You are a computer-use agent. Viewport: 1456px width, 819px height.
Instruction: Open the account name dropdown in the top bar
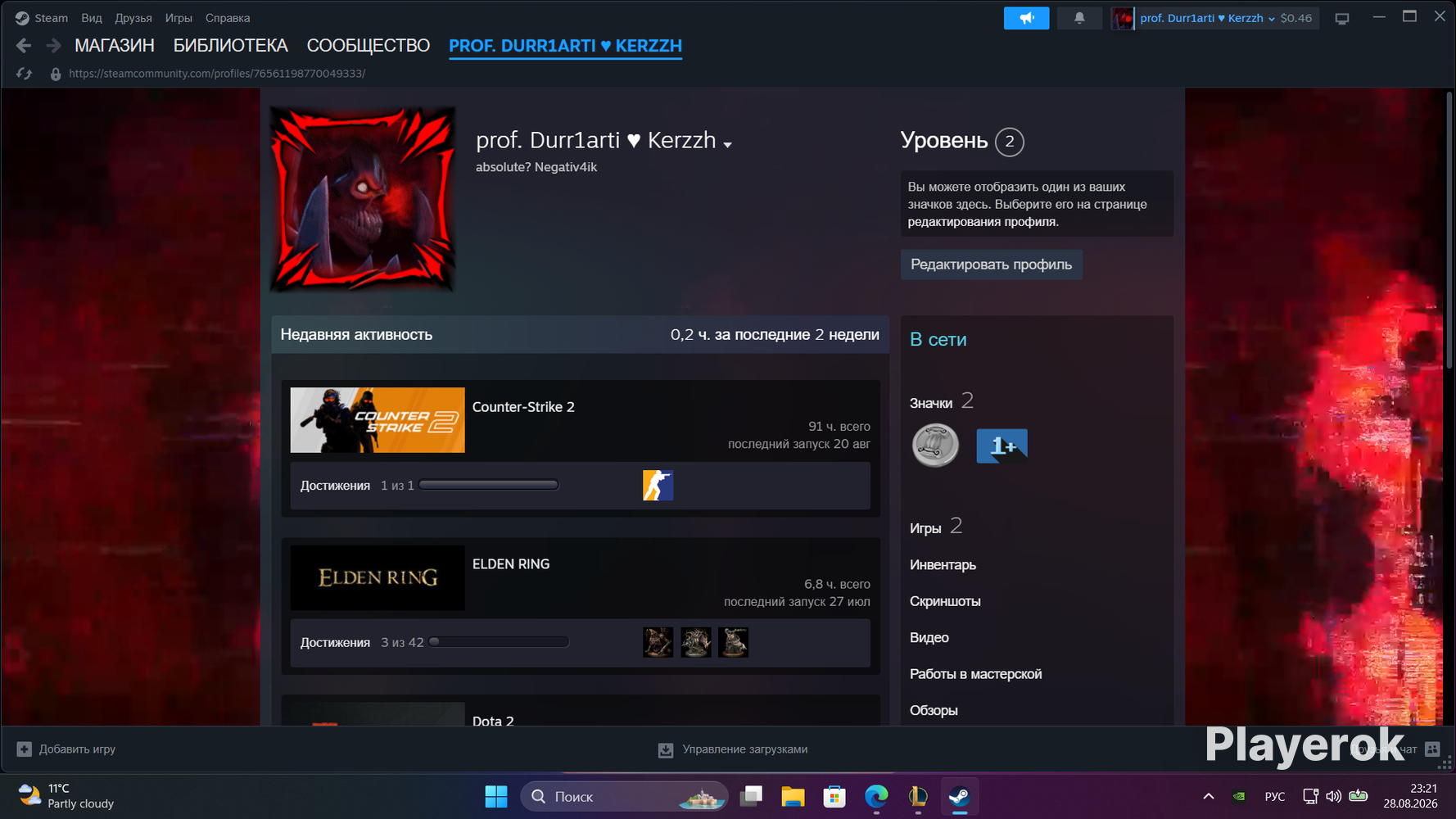pyautogui.click(x=1207, y=18)
